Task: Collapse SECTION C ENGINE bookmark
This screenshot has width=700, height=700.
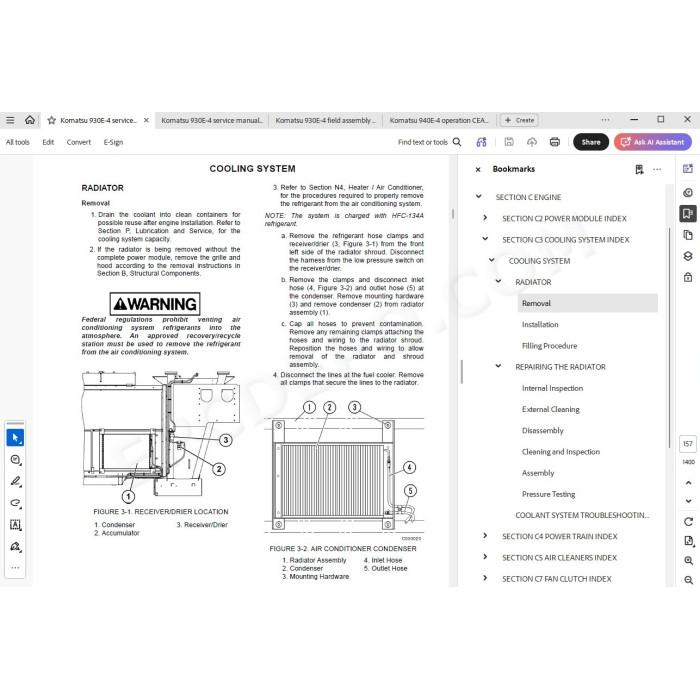Action: pyautogui.click(x=479, y=196)
